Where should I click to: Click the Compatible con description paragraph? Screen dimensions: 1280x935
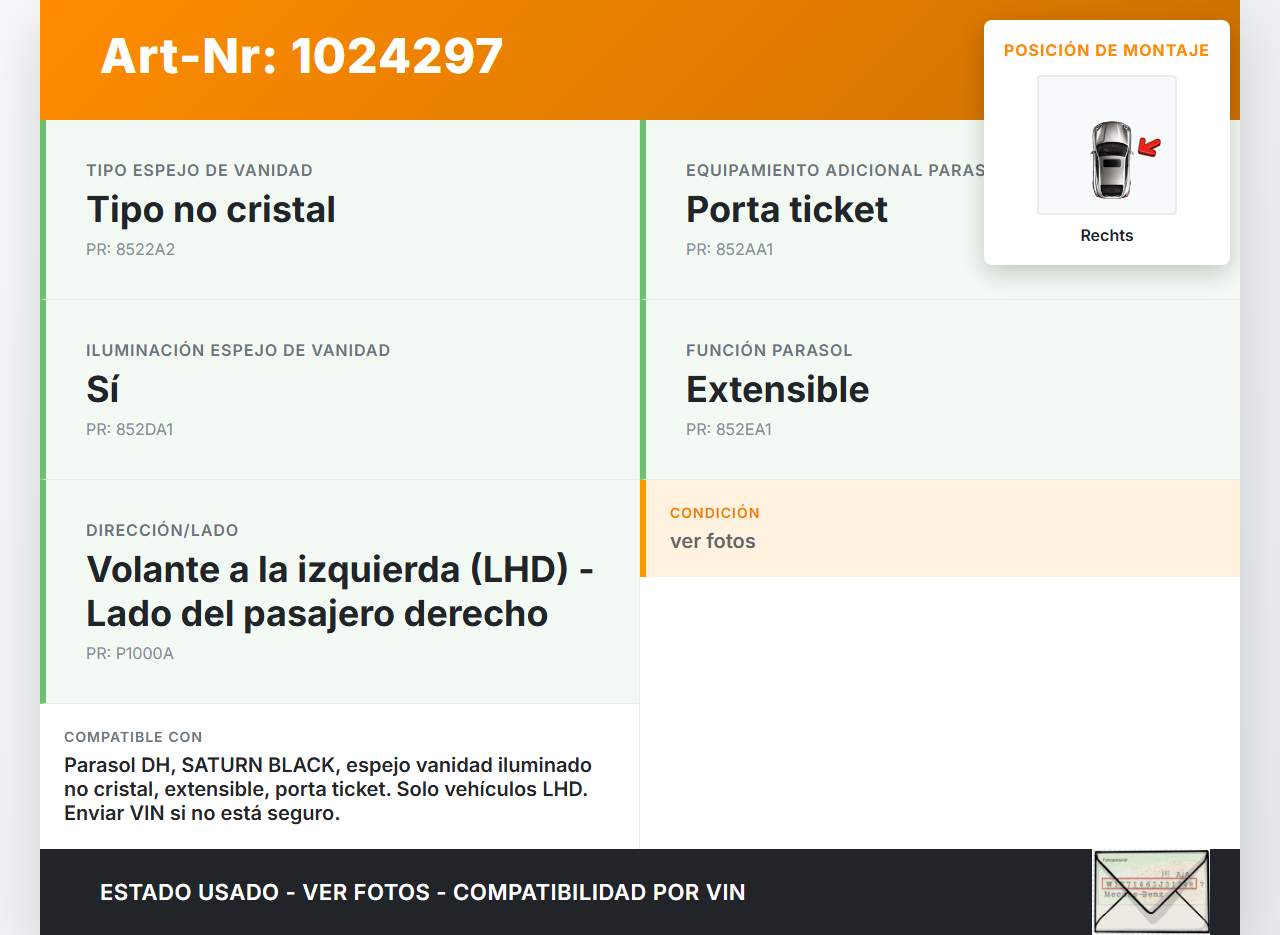[x=327, y=789]
